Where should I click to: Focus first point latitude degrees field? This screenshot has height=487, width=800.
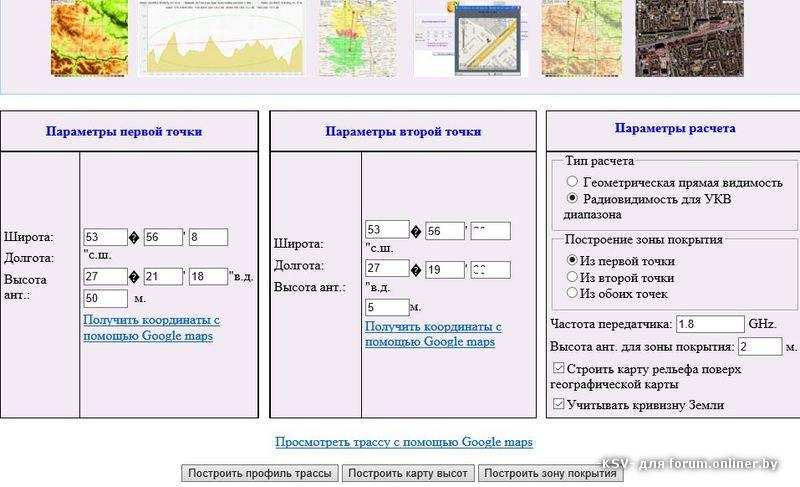pos(106,237)
